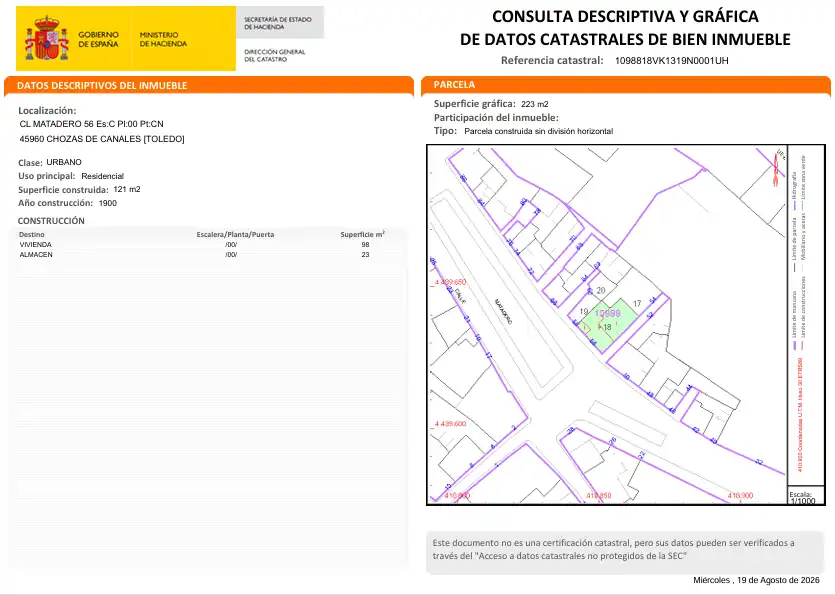Click parcel number 17 on the map
The height and width of the screenshot is (595, 835).
pyautogui.click(x=637, y=304)
